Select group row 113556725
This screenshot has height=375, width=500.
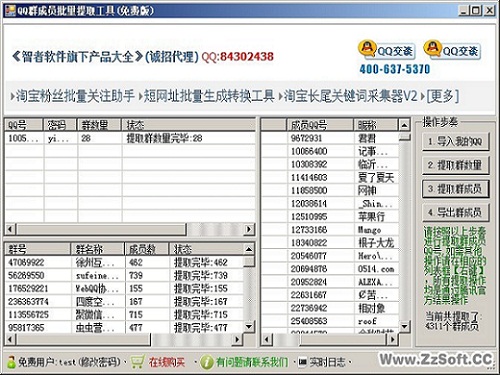124,315
